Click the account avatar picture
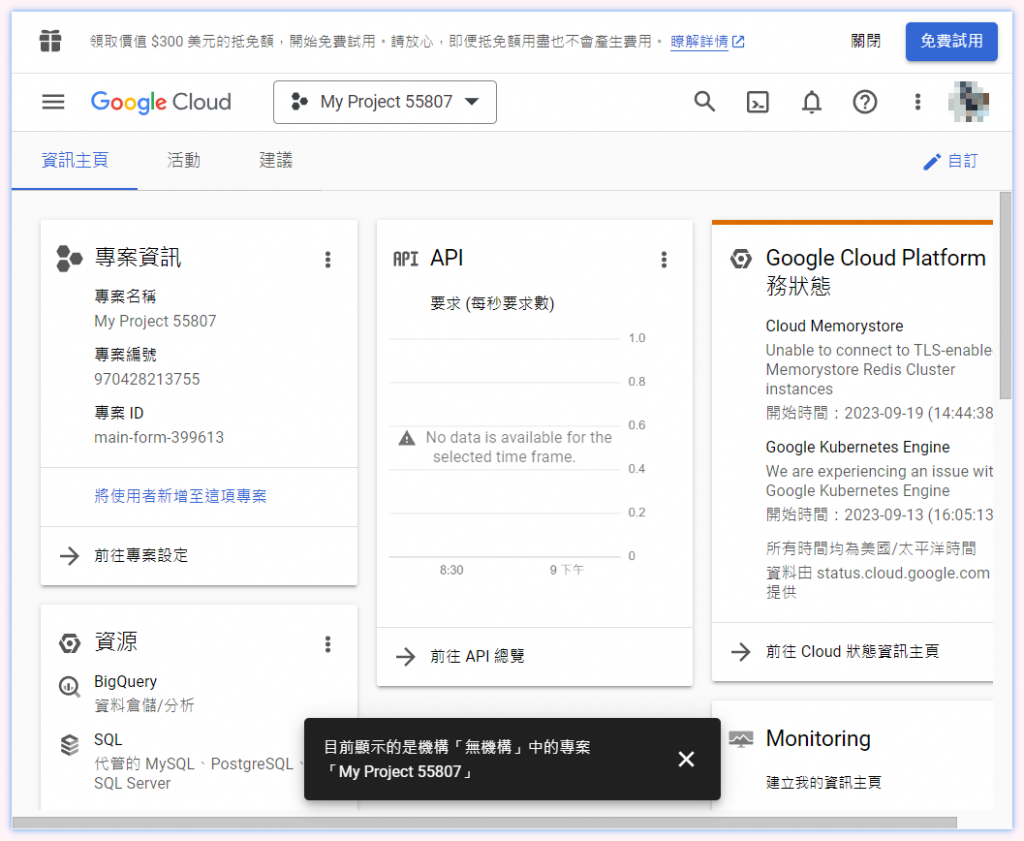Screen dimensions: 1024x841 968,102
